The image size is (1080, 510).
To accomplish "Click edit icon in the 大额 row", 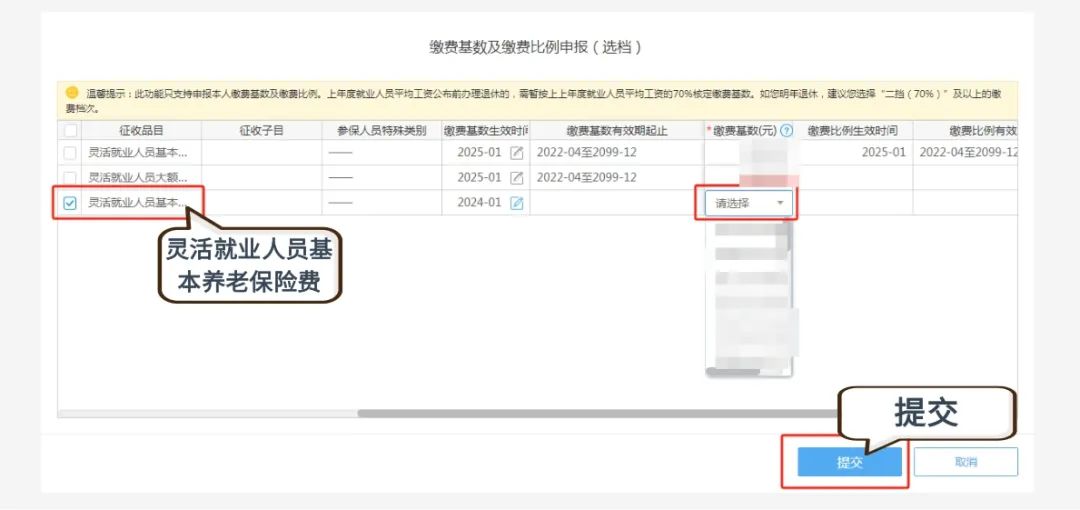I will (517, 178).
